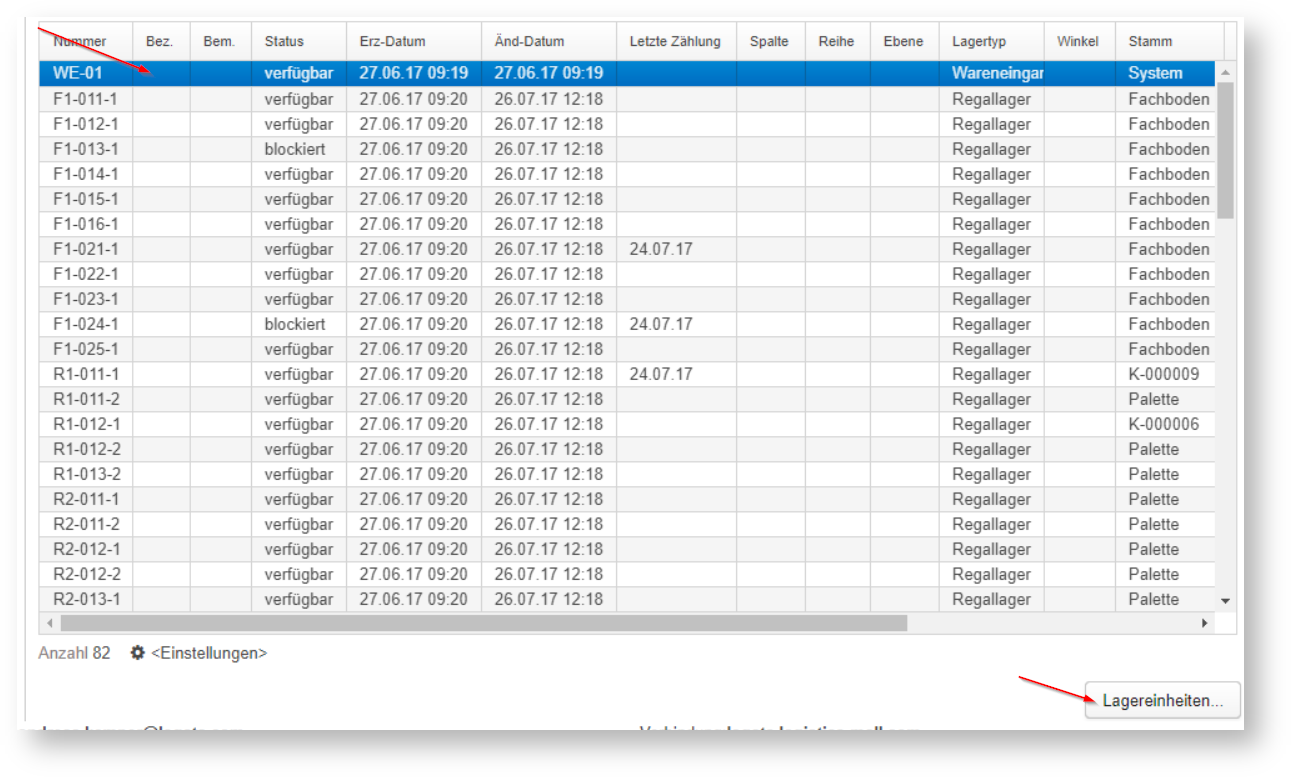The height and width of the screenshot is (778, 1292).
Task: Click Stamm cell K-000006
Action: (x=1164, y=424)
